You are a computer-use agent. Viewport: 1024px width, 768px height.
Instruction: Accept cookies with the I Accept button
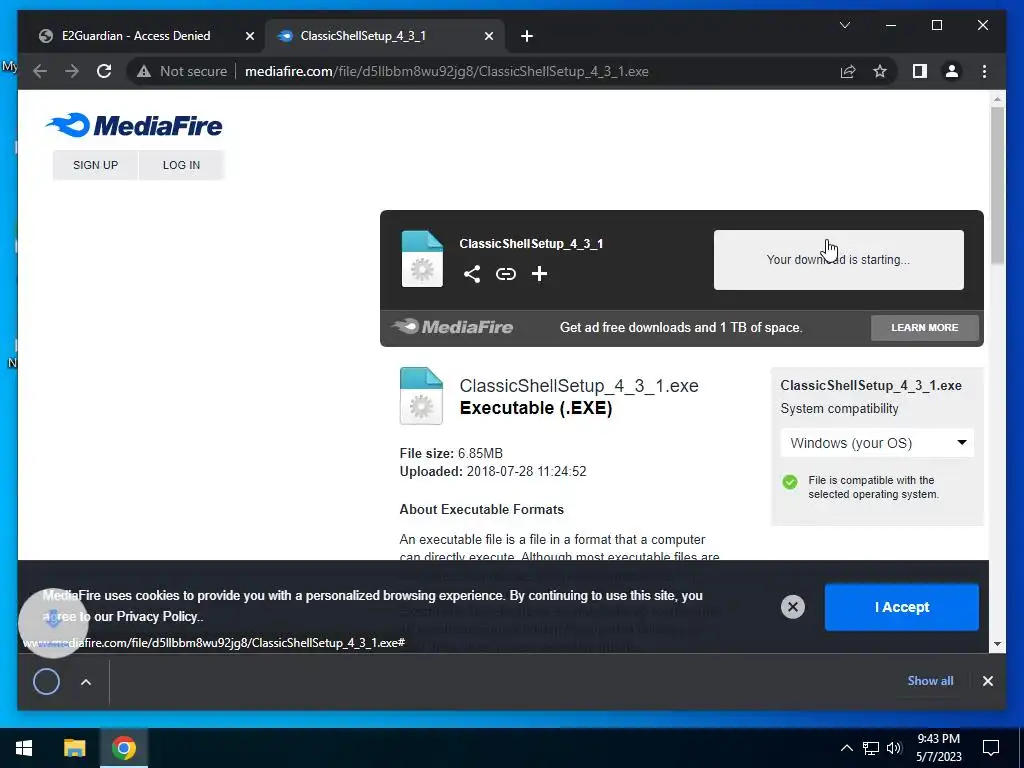[x=901, y=607]
